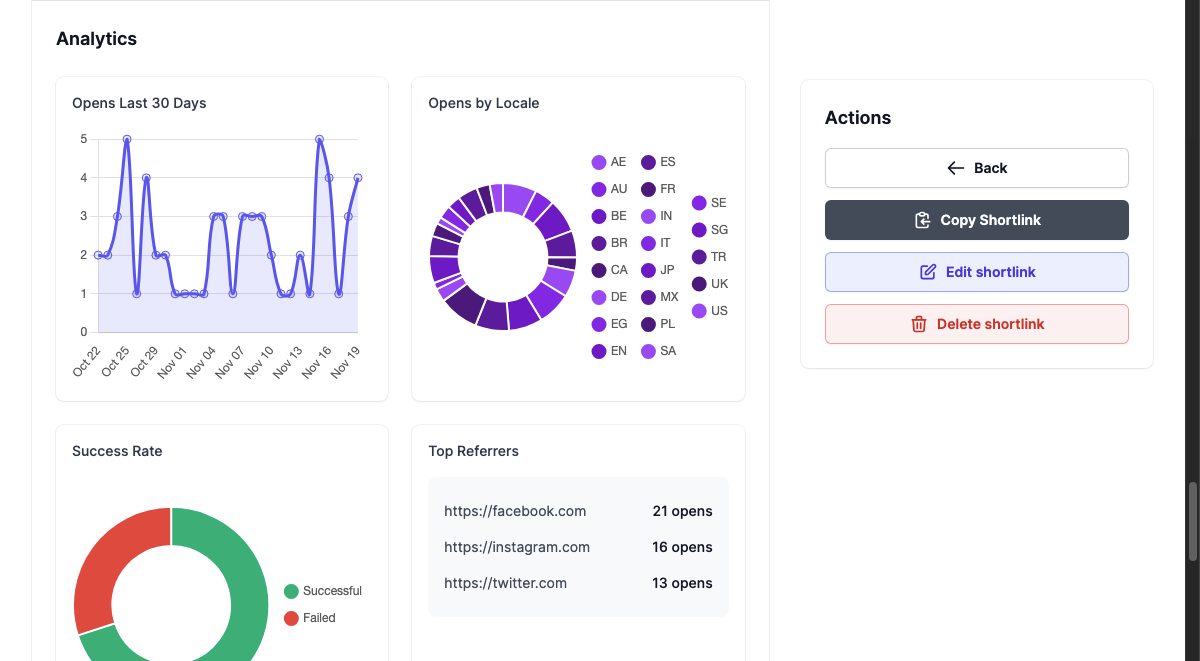
Task: Toggle the JP locale legend swatch
Action: pos(649,270)
